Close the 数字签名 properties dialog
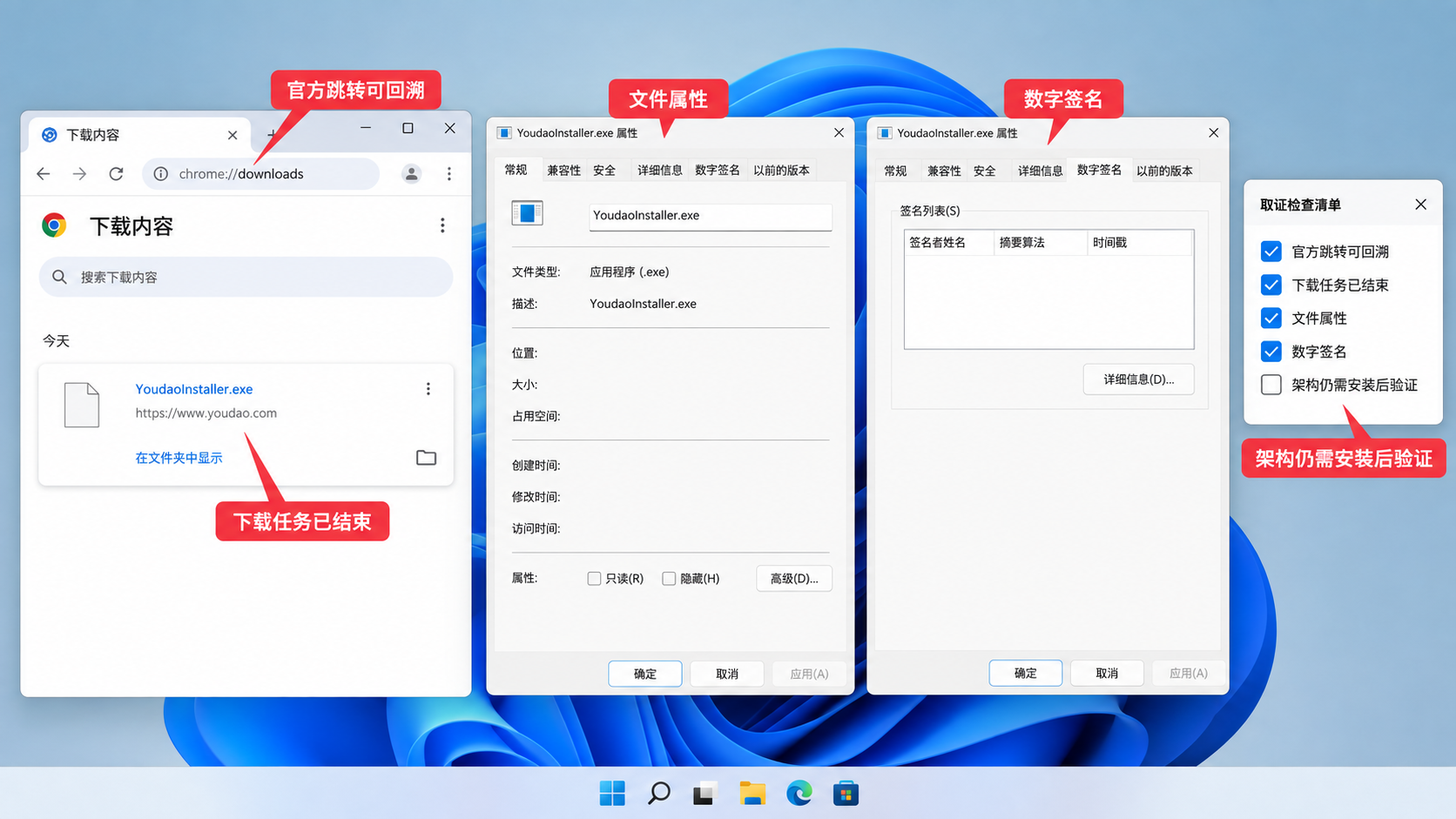The width and height of the screenshot is (1456, 819). (x=1213, y=132)
